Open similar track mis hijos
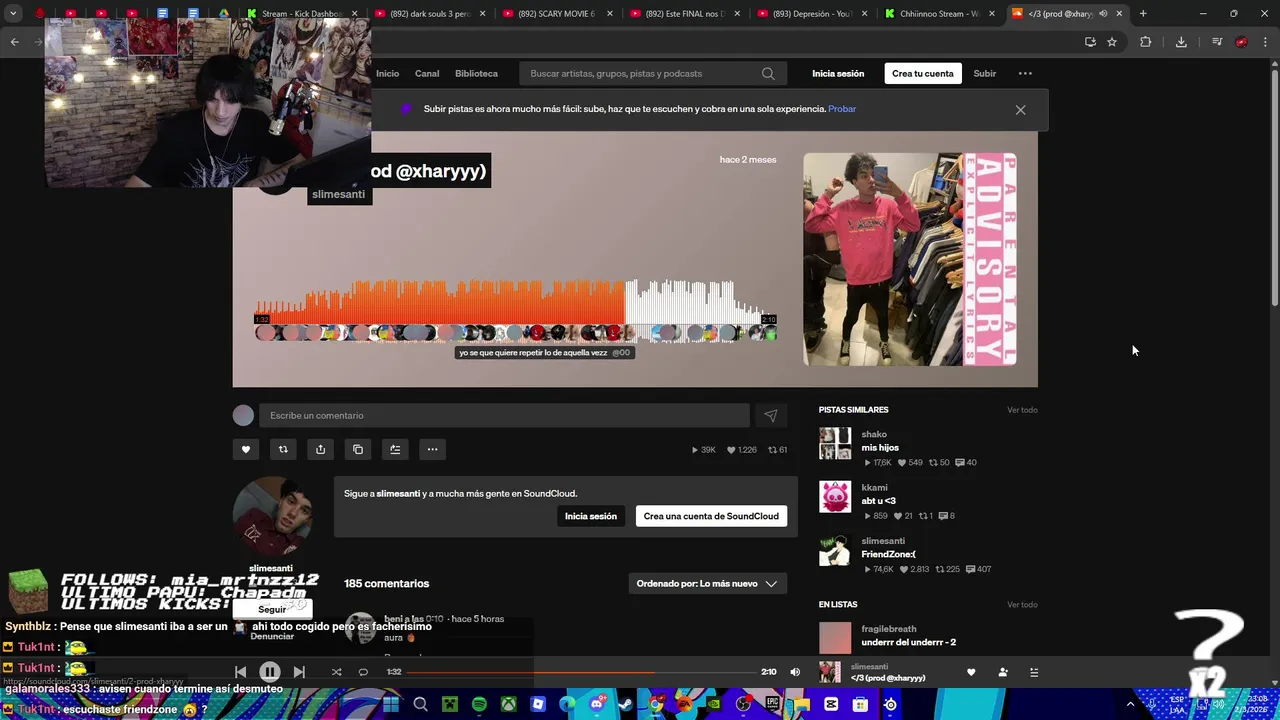 pos(880,448)
